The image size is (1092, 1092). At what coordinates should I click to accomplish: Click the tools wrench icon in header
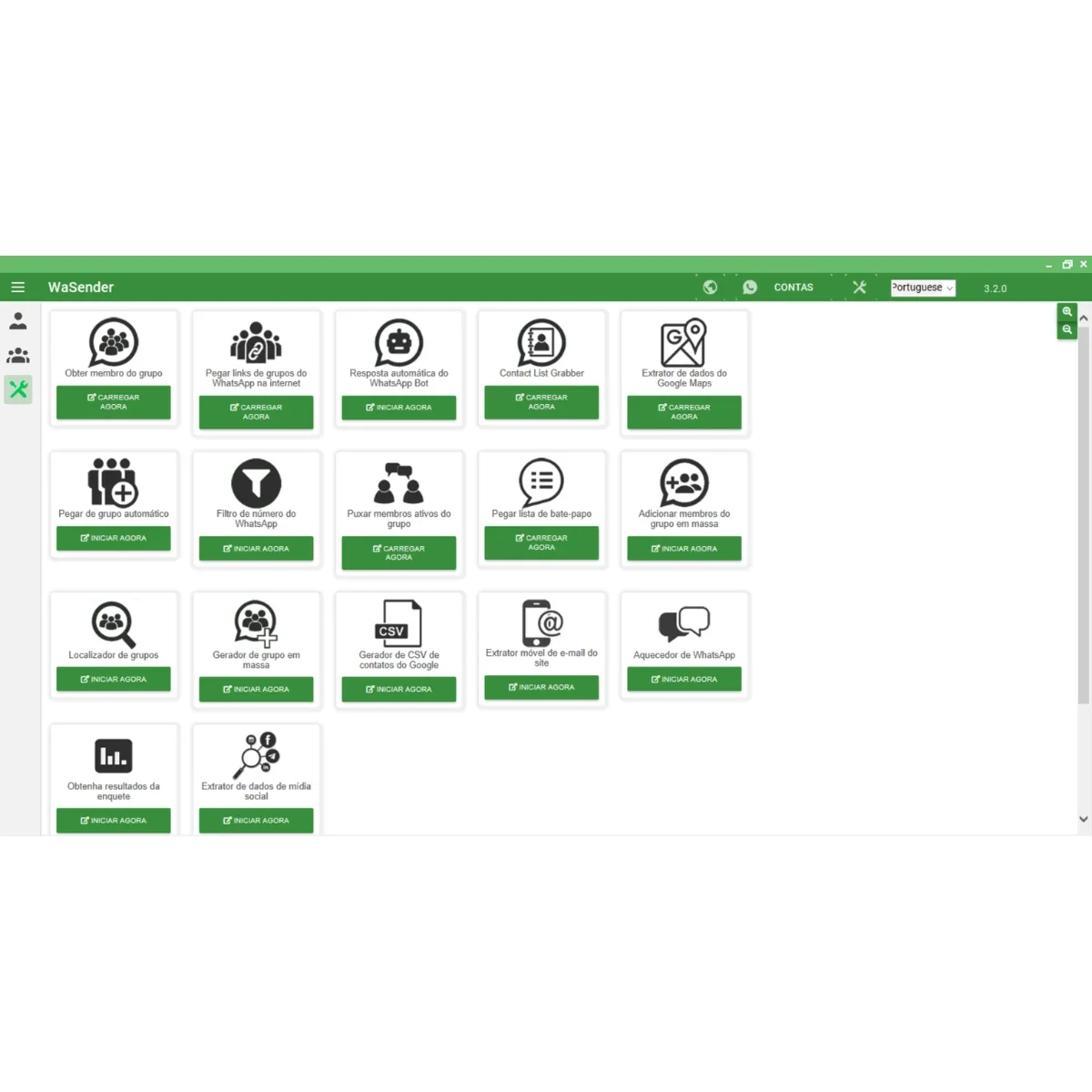[x=859, y=287]
